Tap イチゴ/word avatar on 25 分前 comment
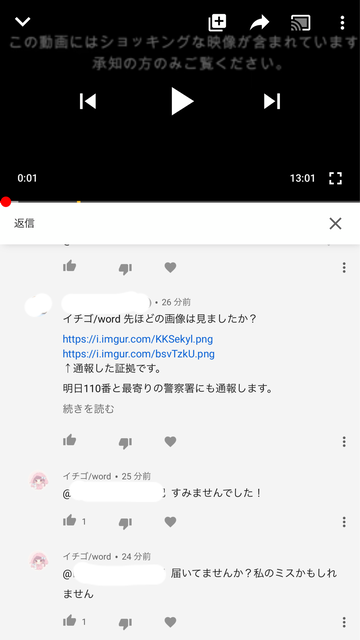 [39, 481]
